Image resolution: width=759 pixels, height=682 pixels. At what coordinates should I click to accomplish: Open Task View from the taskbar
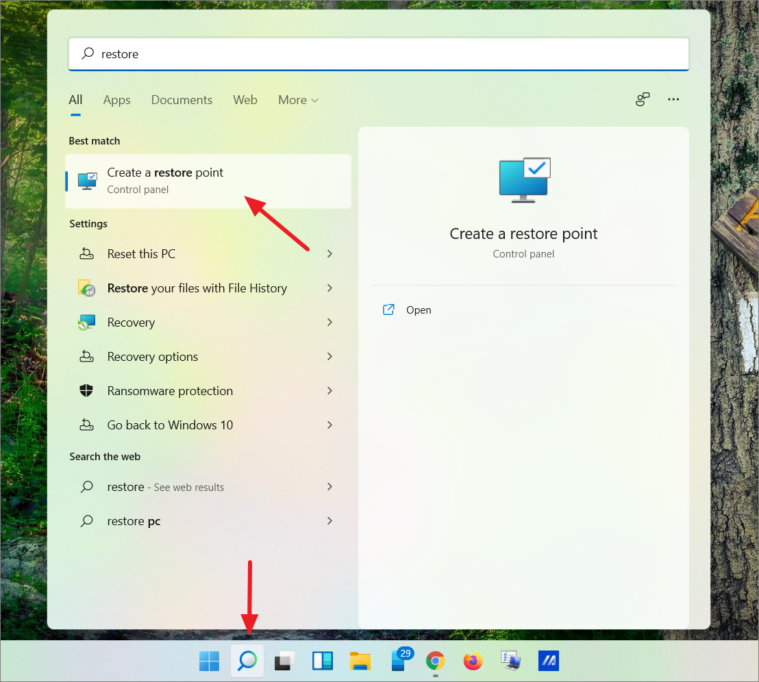tap(285, 661)
